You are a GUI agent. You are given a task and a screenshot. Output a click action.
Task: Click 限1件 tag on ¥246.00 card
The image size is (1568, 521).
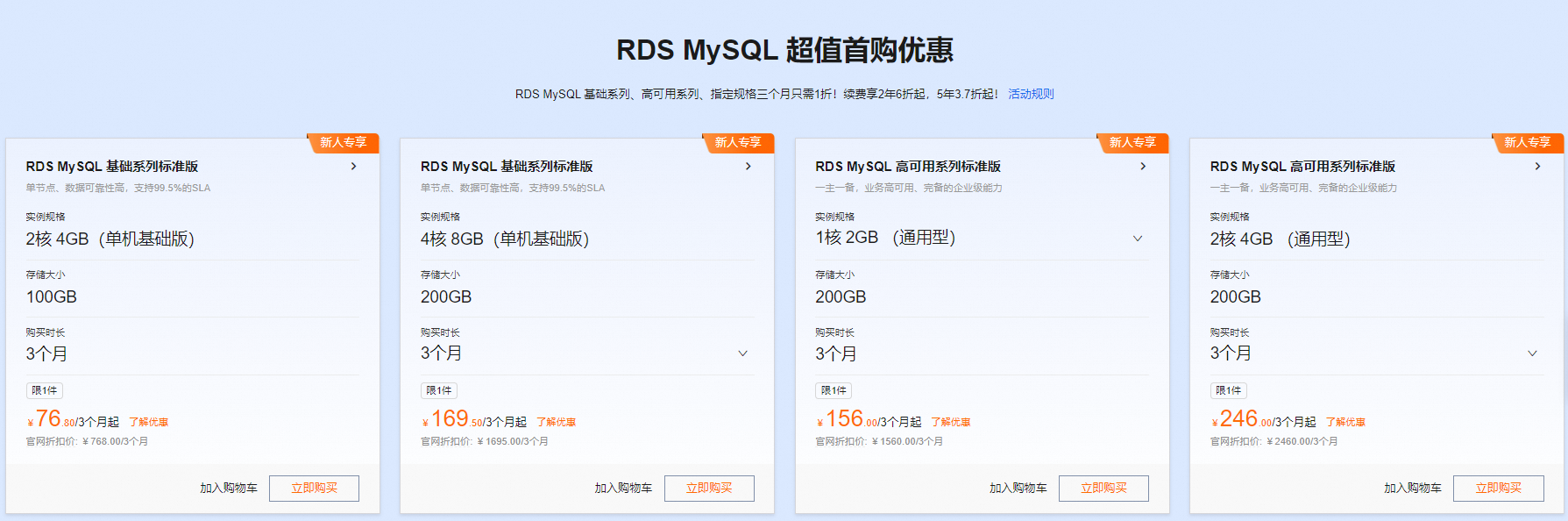(x=1229, y=391)
